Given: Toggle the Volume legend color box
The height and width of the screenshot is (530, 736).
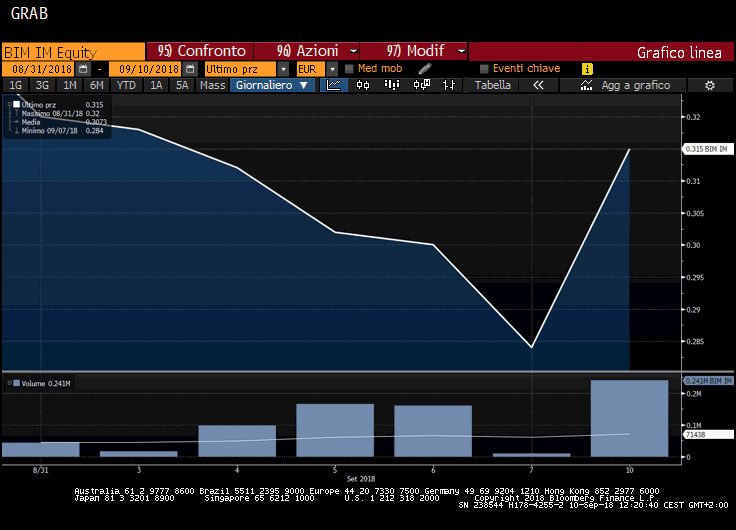Looking at the screenshot, I should click(16, 383).
